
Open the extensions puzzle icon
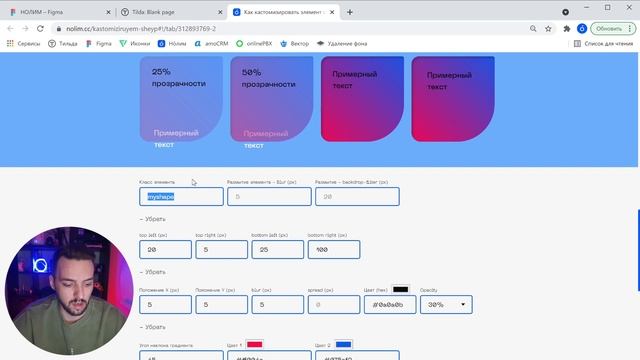click(x=567, y=29)
